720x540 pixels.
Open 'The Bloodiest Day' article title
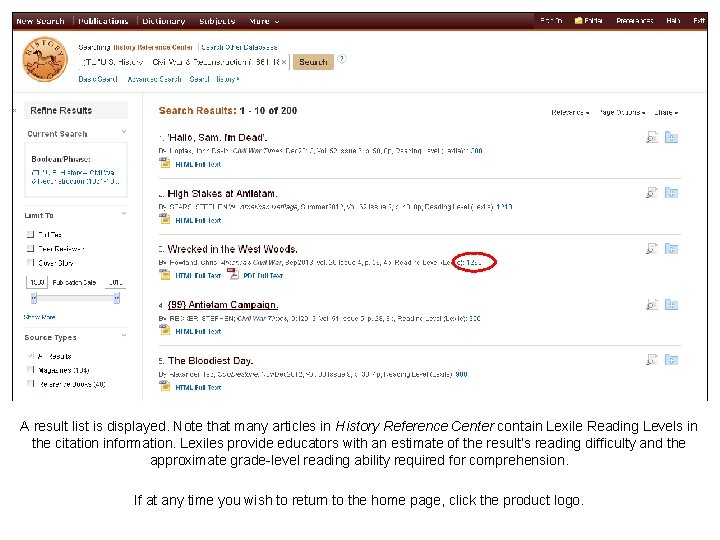click(210, 360)
